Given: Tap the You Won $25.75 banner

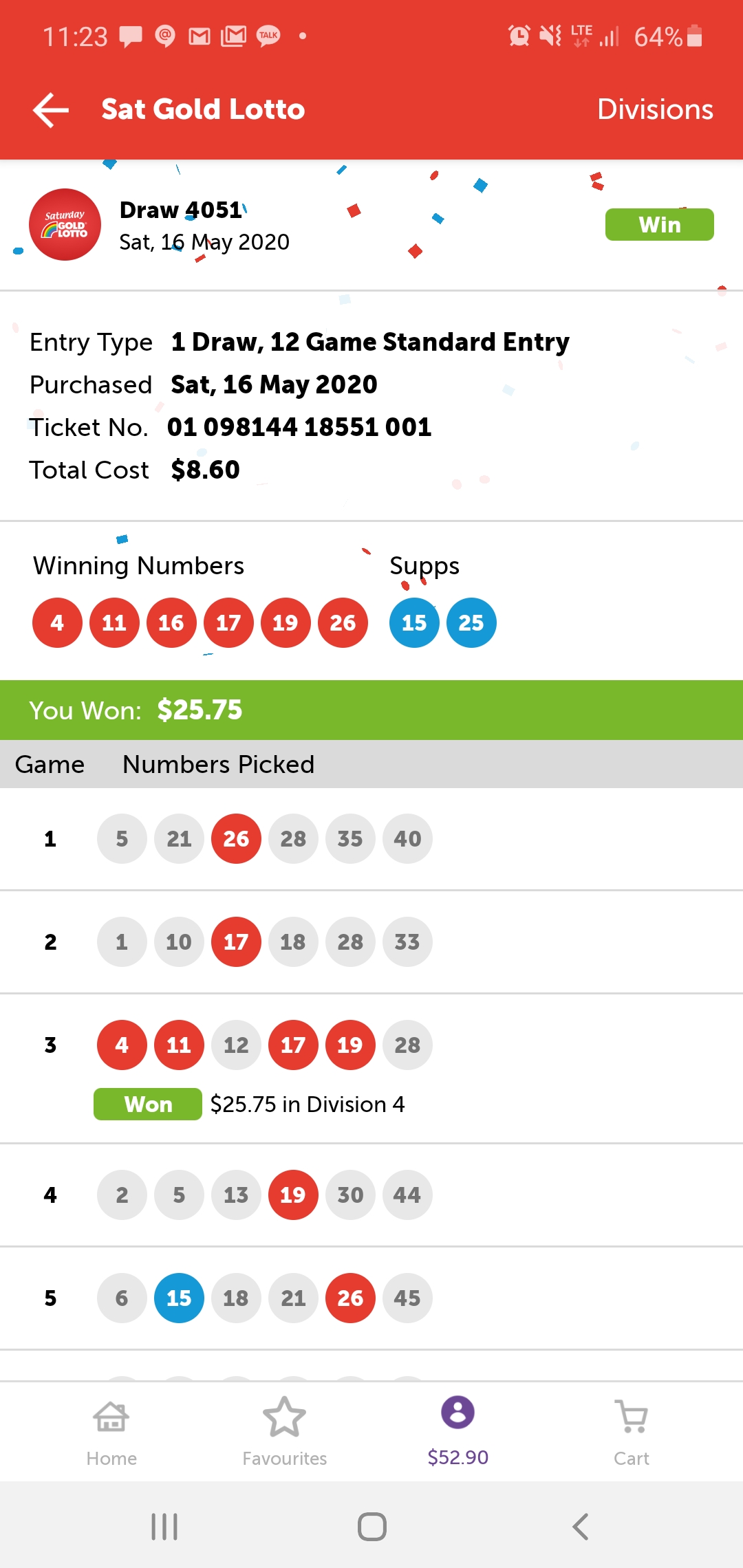Looking at the screenshot, I should 371,710.
